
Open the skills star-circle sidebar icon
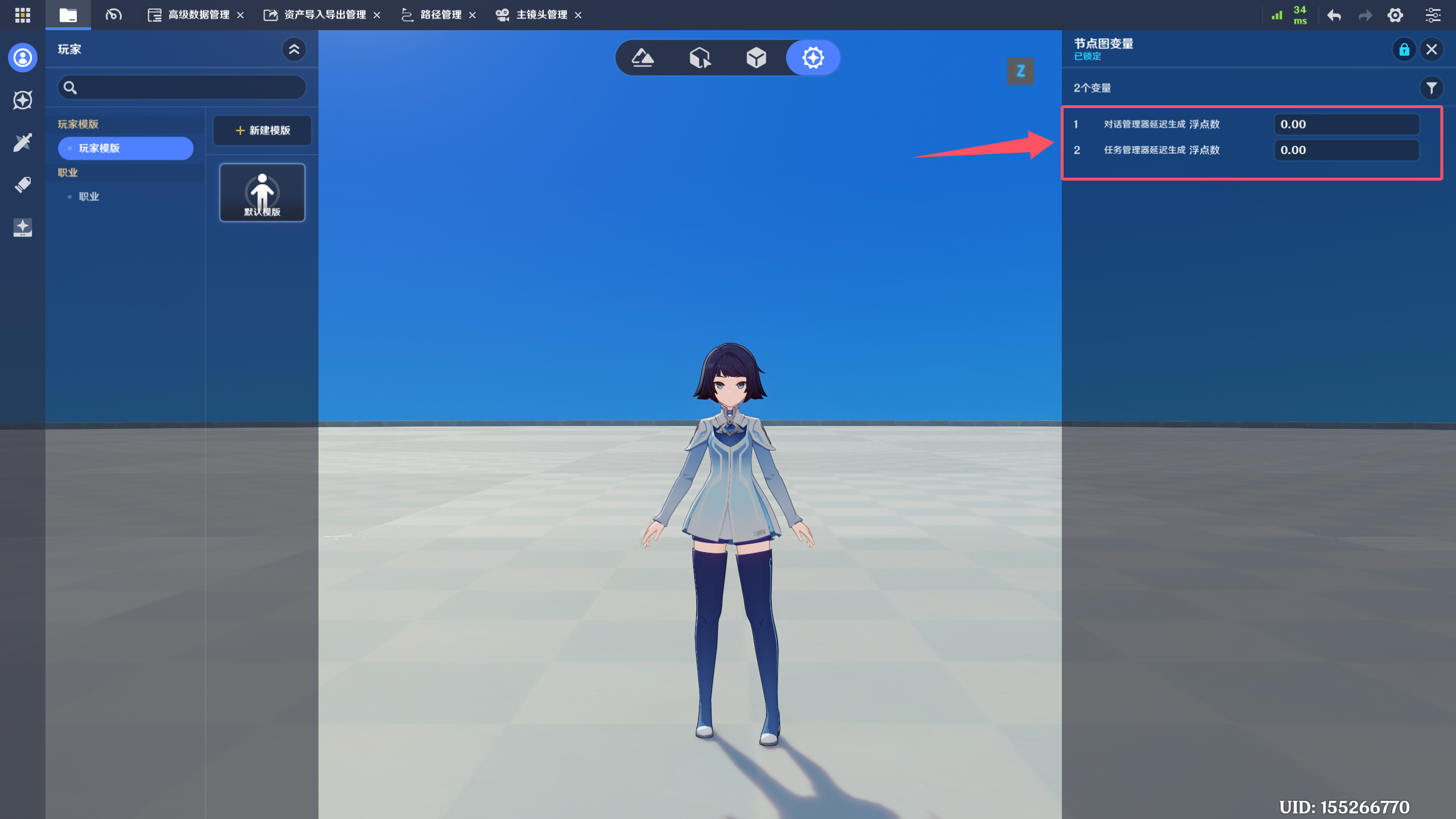23,100
